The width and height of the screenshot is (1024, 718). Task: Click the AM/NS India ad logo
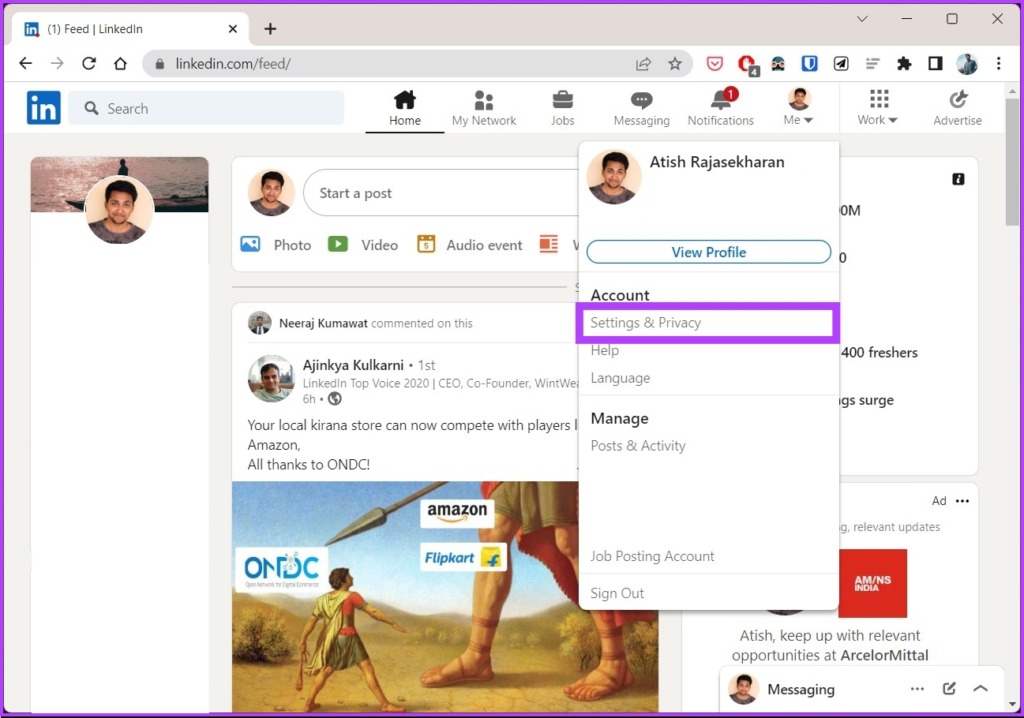click(x=872, y=583)
